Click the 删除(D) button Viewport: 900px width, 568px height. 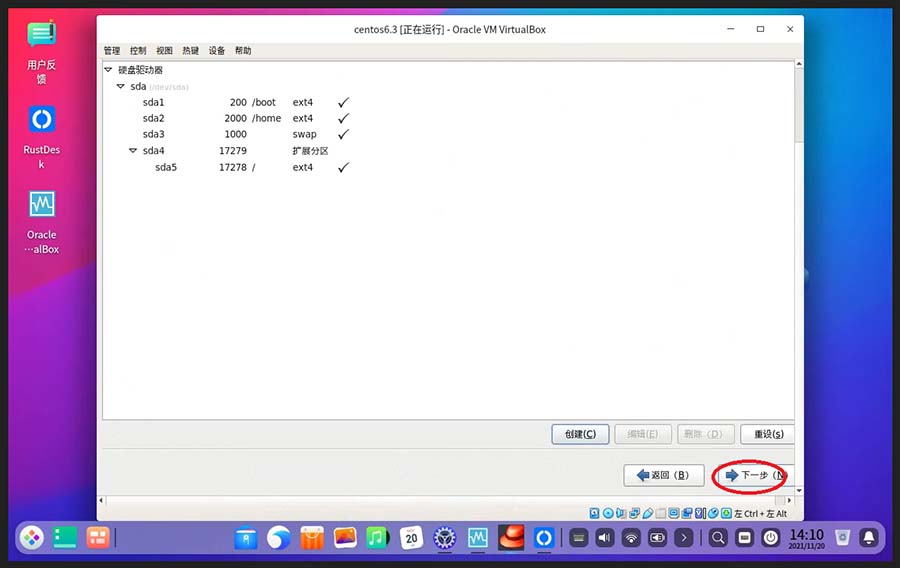point(705,434)
